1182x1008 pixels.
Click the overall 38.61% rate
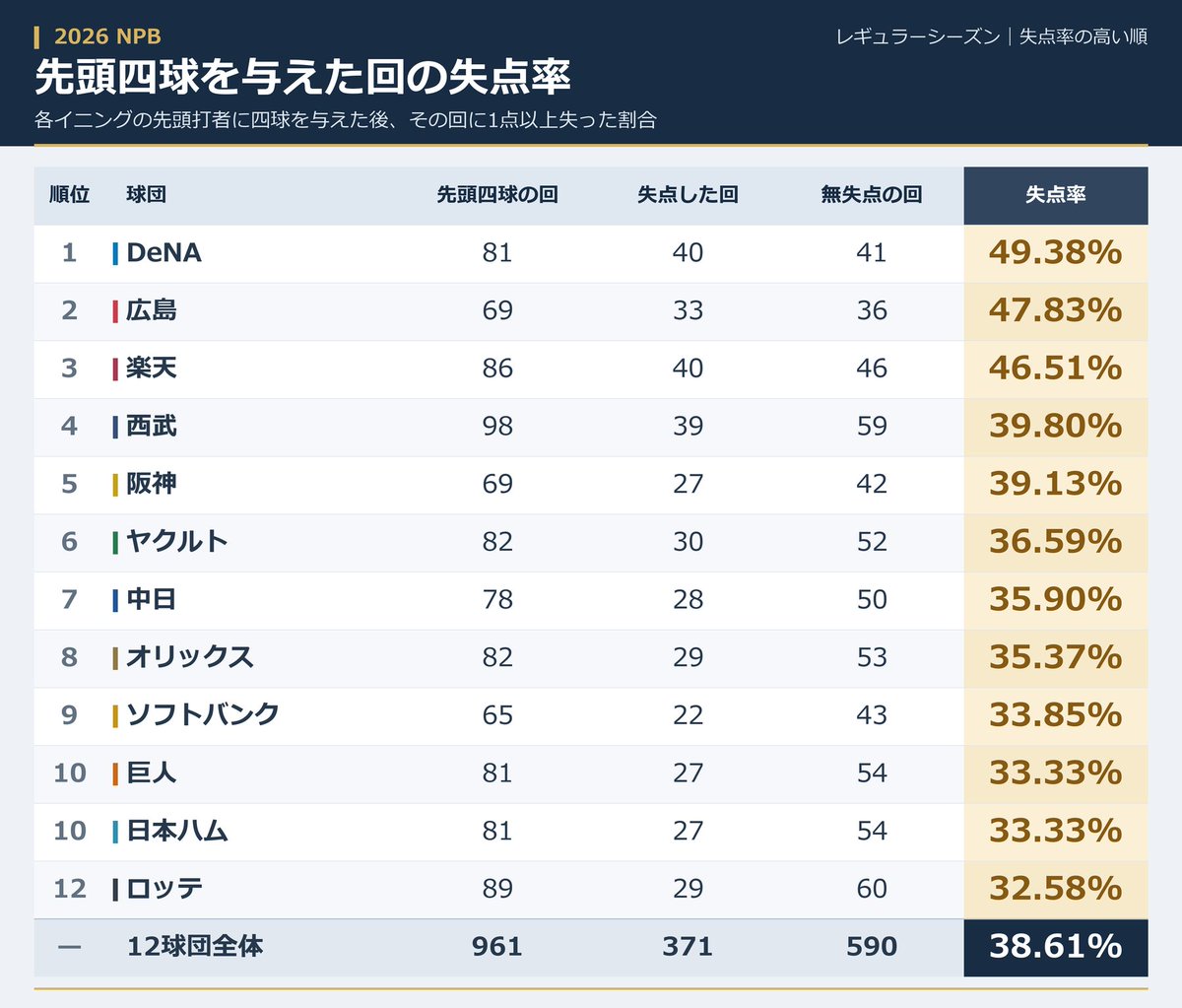(x=1055, y=947)
